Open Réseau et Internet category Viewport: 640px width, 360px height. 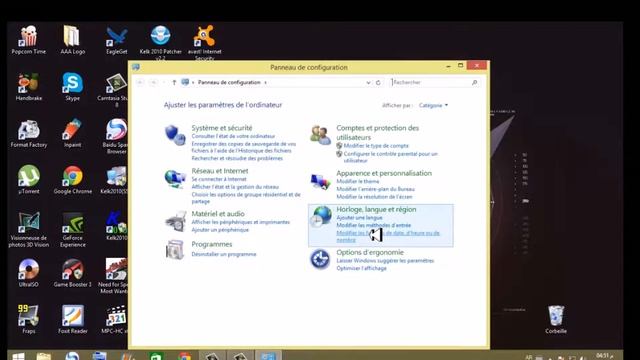click(220, 171)
